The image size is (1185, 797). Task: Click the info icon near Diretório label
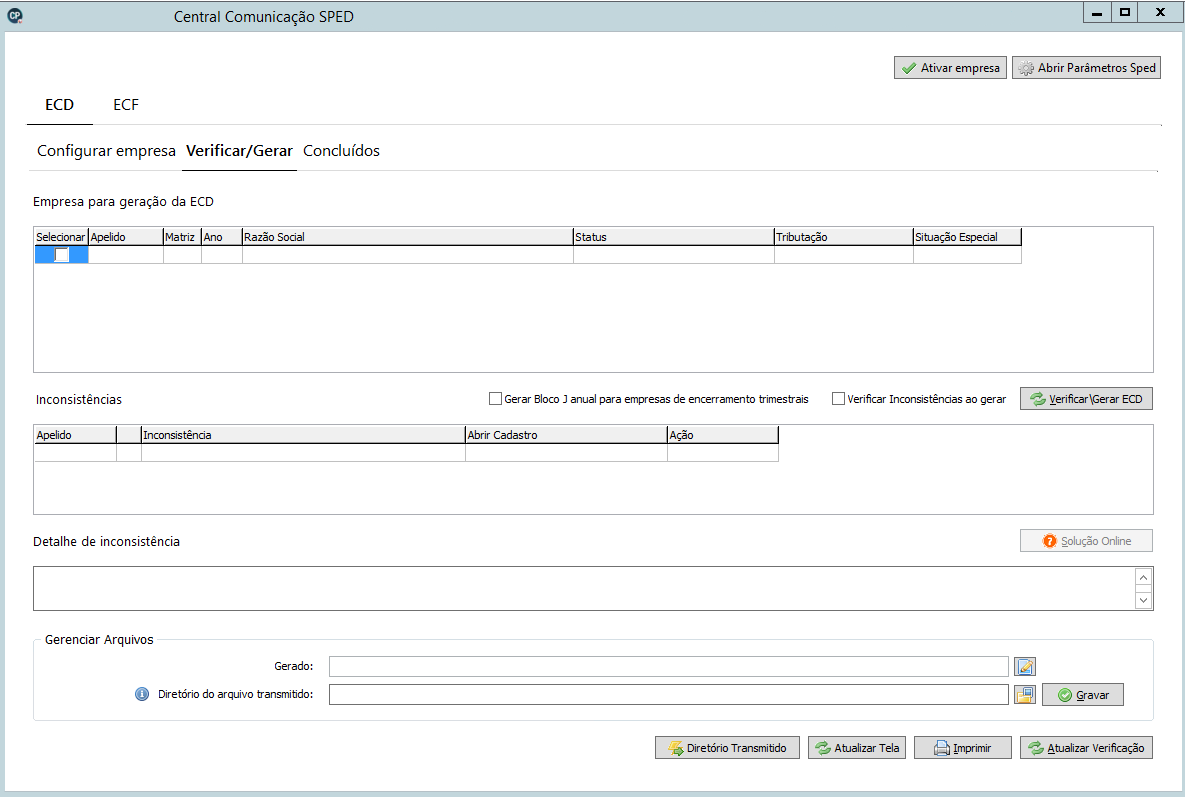click(x=142, y=694)
